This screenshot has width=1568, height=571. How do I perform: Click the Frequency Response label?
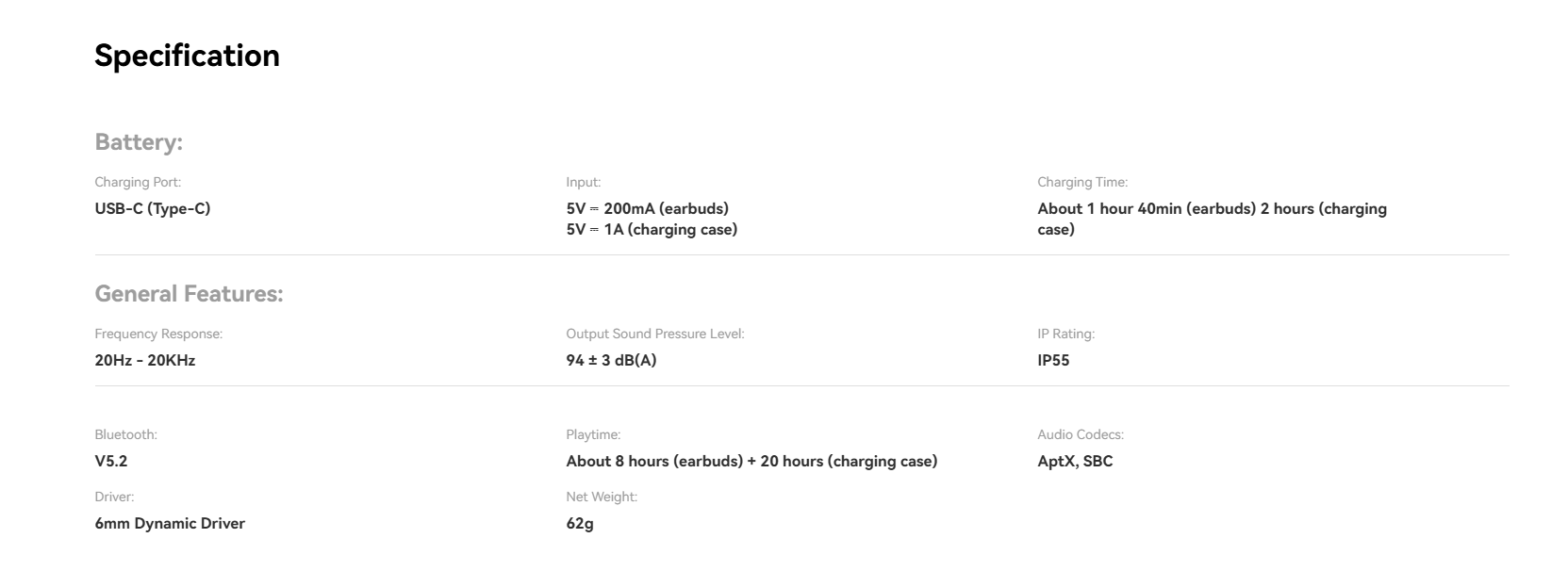click(x=158, y=334)
